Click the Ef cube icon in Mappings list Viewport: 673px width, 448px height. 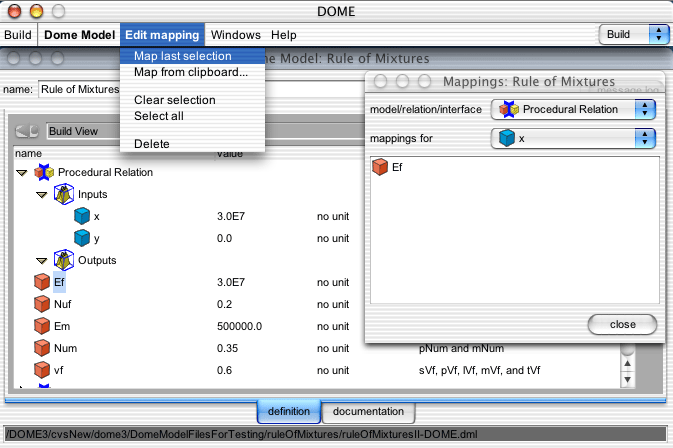[380, 167]
